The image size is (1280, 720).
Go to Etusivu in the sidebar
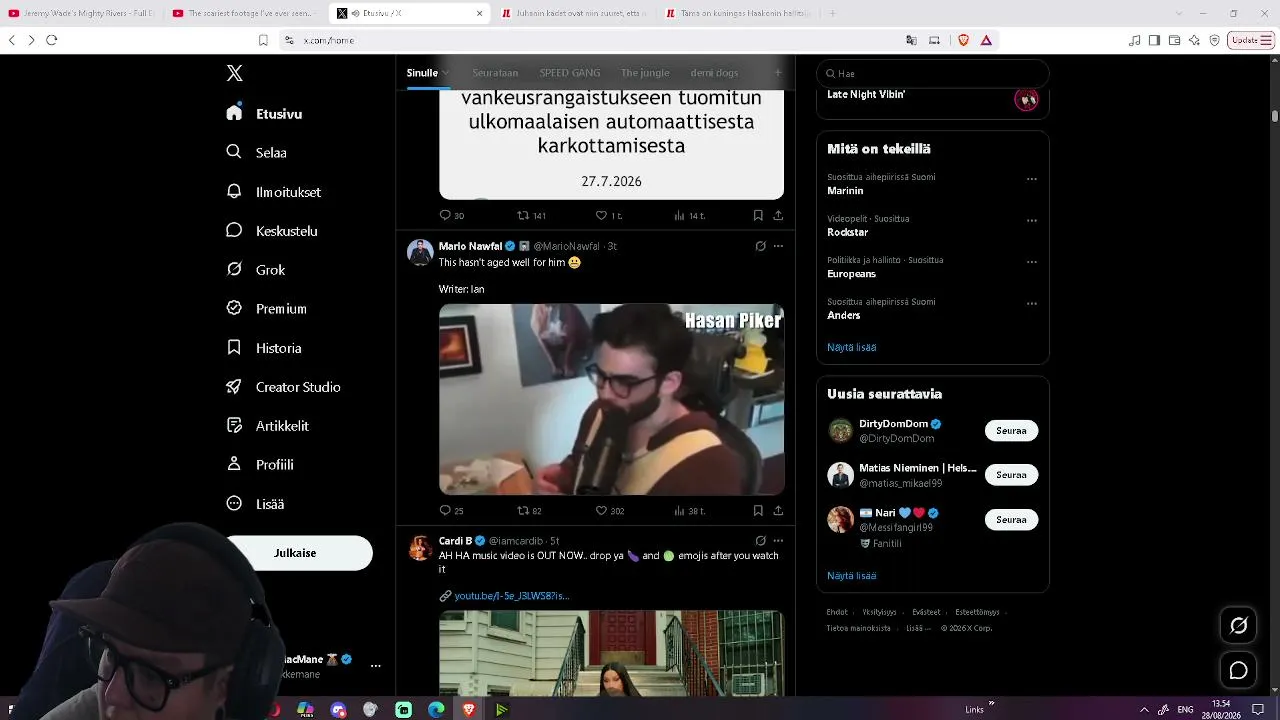pos(265,114)
